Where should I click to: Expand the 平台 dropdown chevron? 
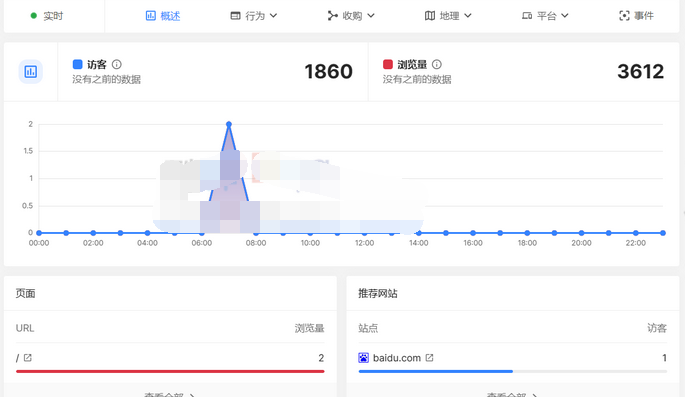point(565,16)
